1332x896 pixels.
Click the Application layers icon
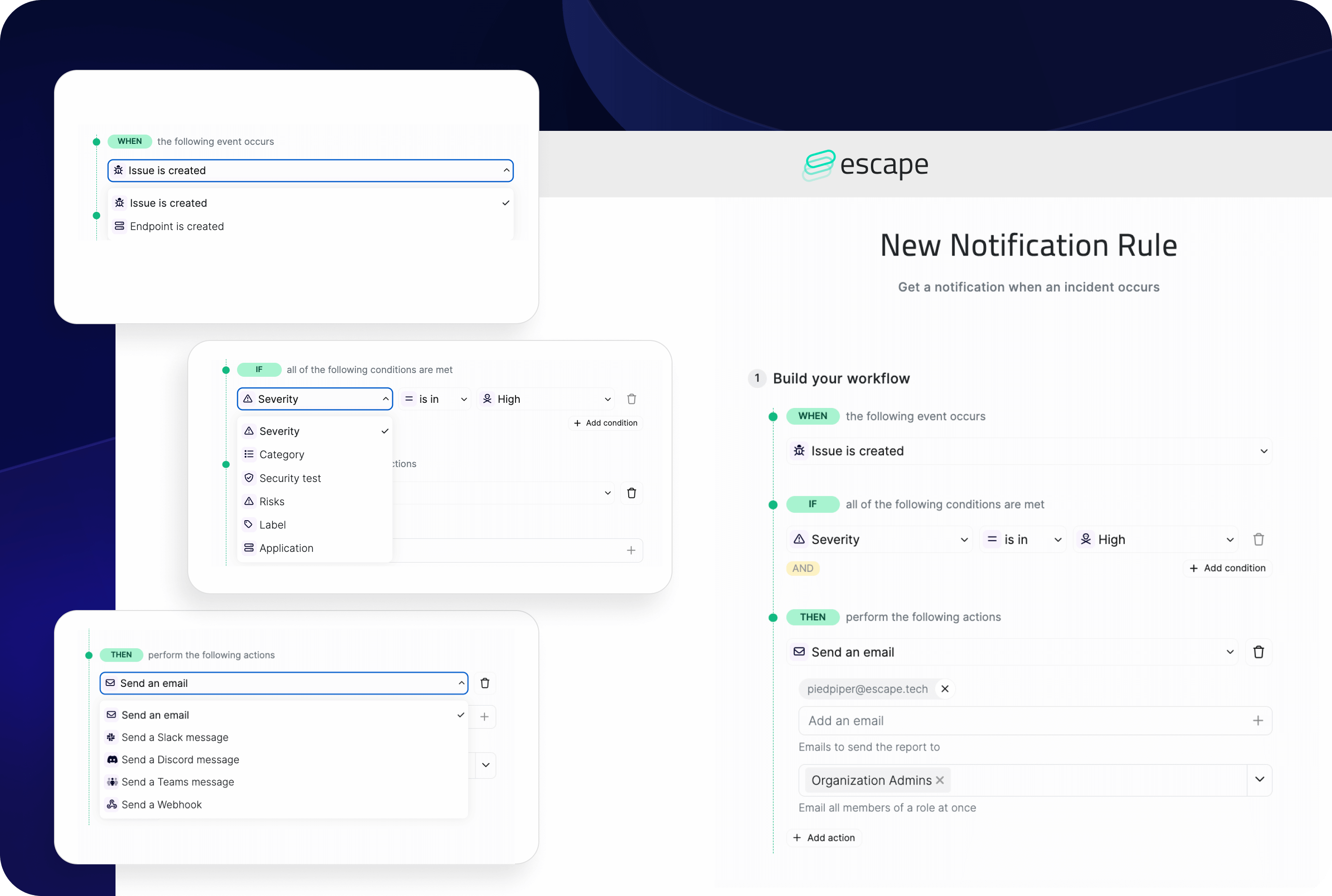click(248, 547)
